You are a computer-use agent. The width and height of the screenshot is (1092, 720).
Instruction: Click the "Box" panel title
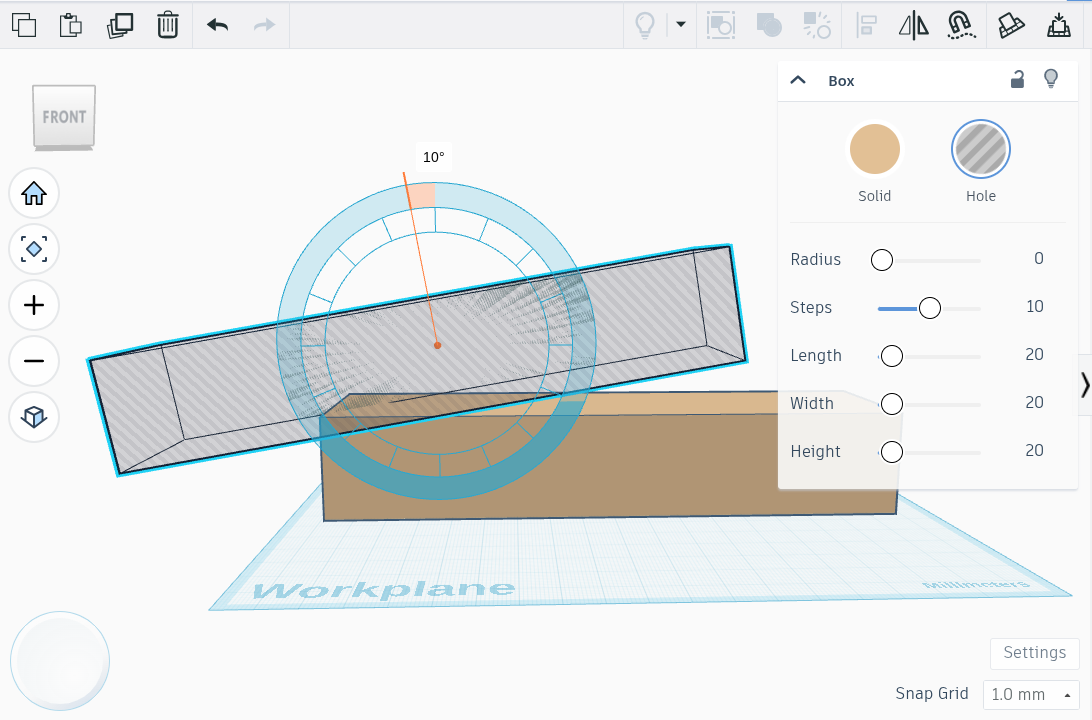point(841,81)
